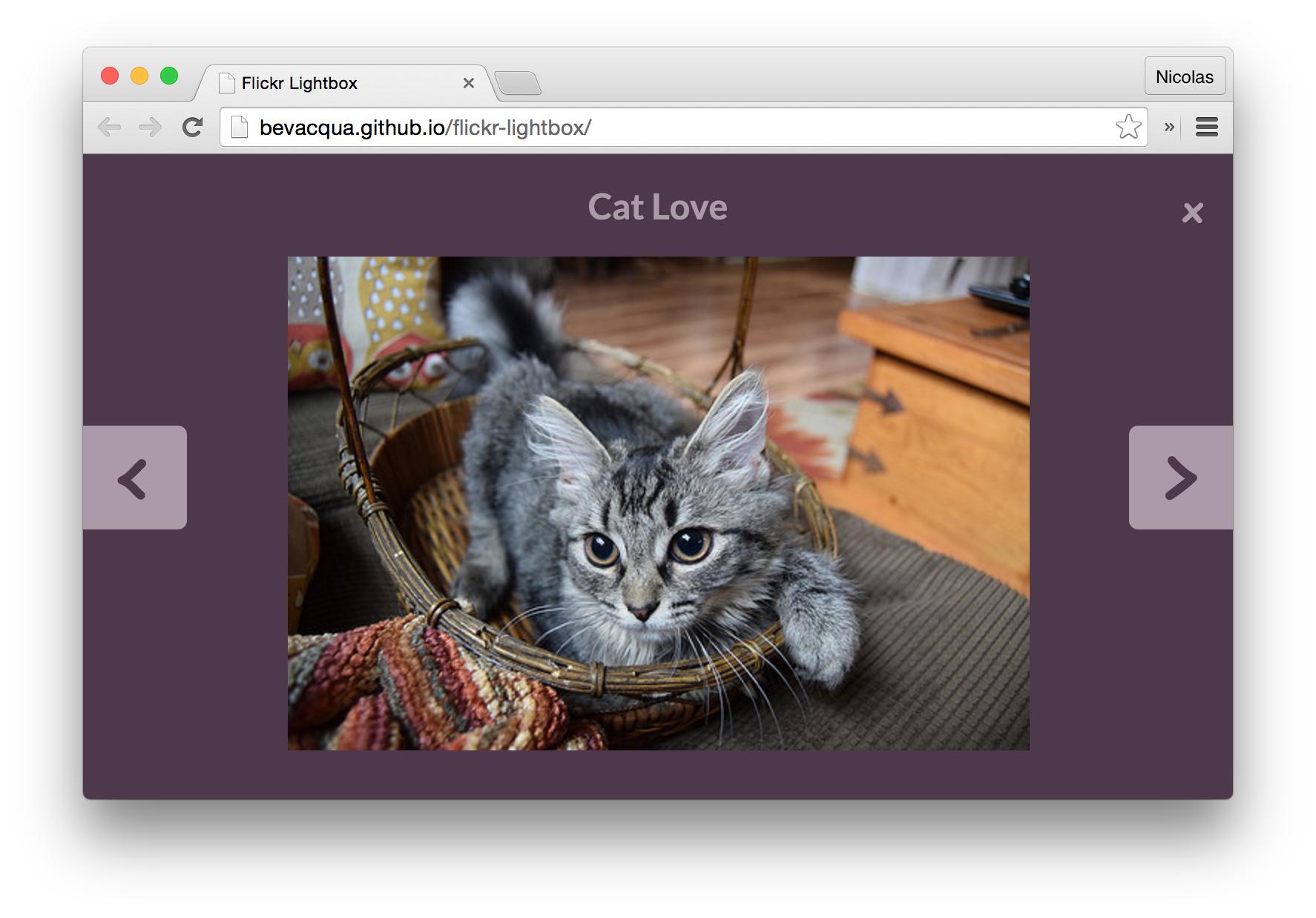Screen dimensions: 1316x918
Task: Maximize the window with the green button
Action: pos(169,76)
